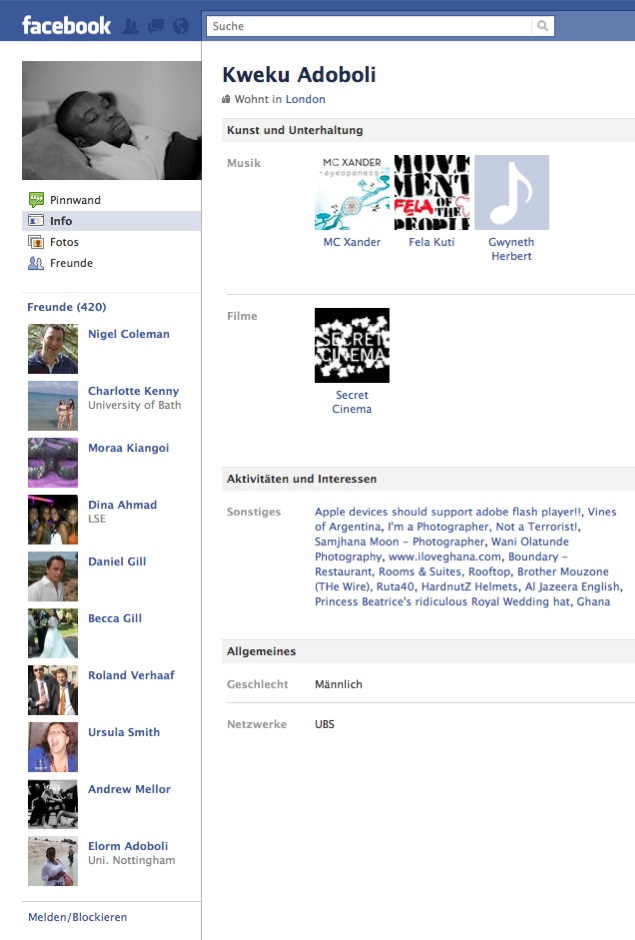
Task: Open Becca Gill's profile link
Action: 115,618
